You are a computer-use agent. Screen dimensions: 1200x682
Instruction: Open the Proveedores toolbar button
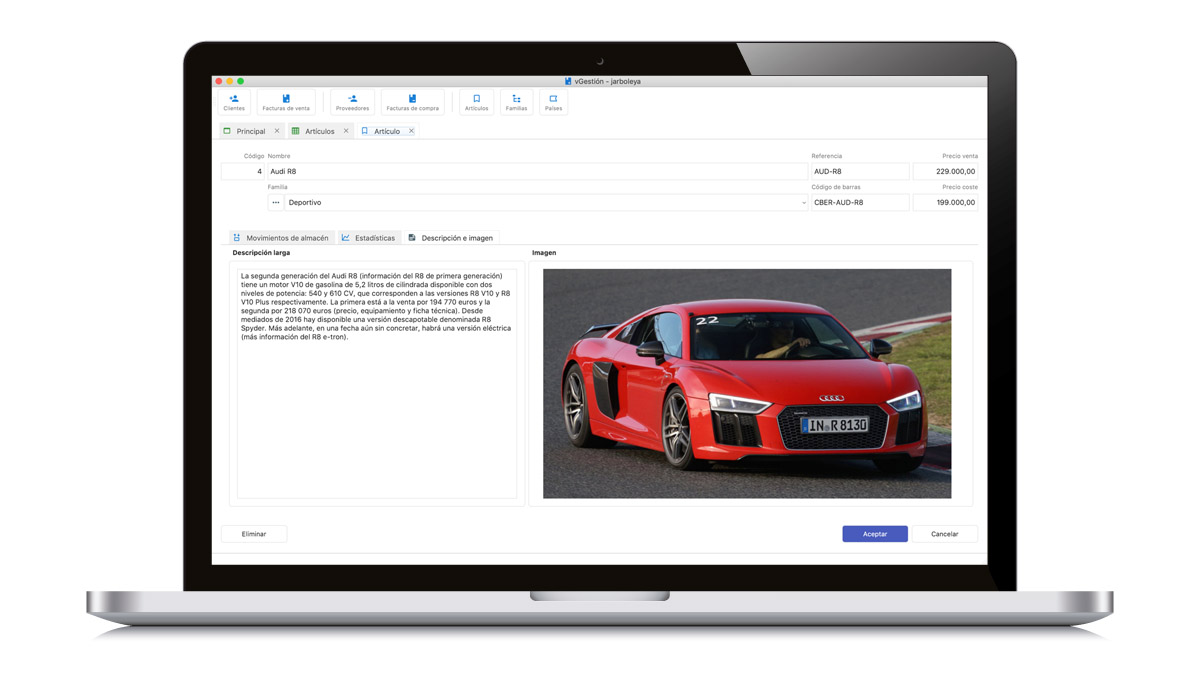(352, 102)
